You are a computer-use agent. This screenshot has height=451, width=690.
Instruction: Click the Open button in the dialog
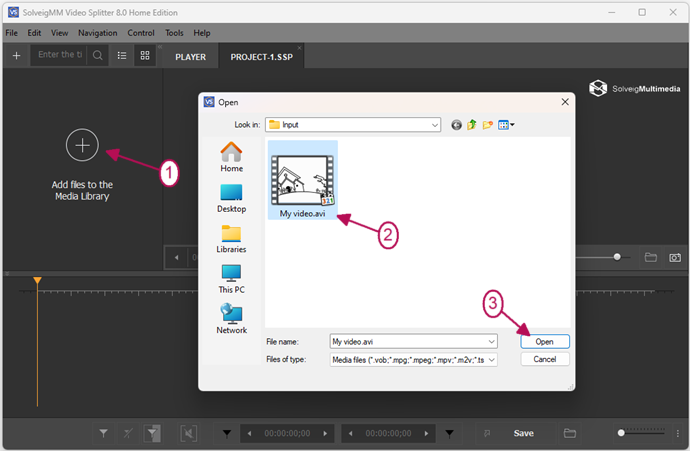point(545,341)
